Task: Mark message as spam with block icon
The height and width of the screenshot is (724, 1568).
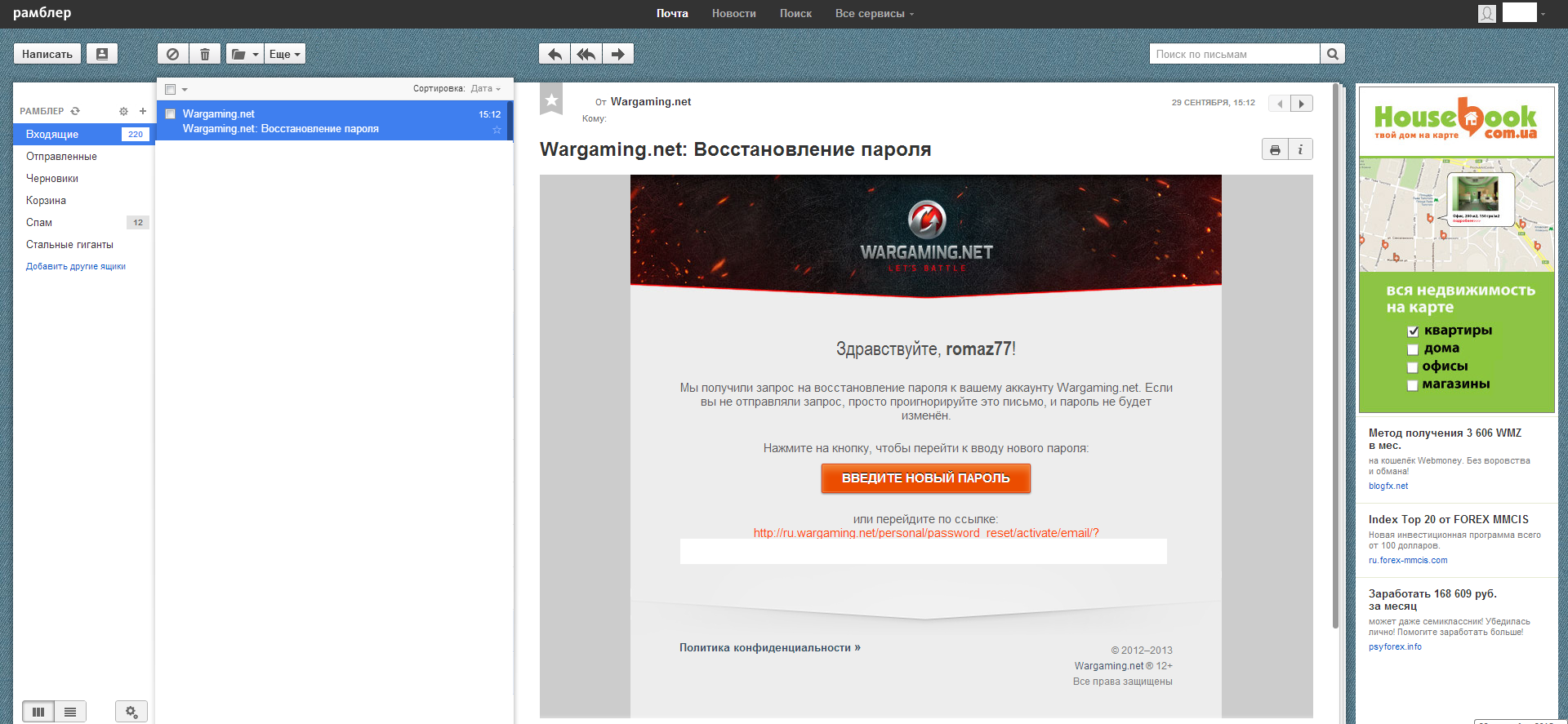Action: coord(172,54)
